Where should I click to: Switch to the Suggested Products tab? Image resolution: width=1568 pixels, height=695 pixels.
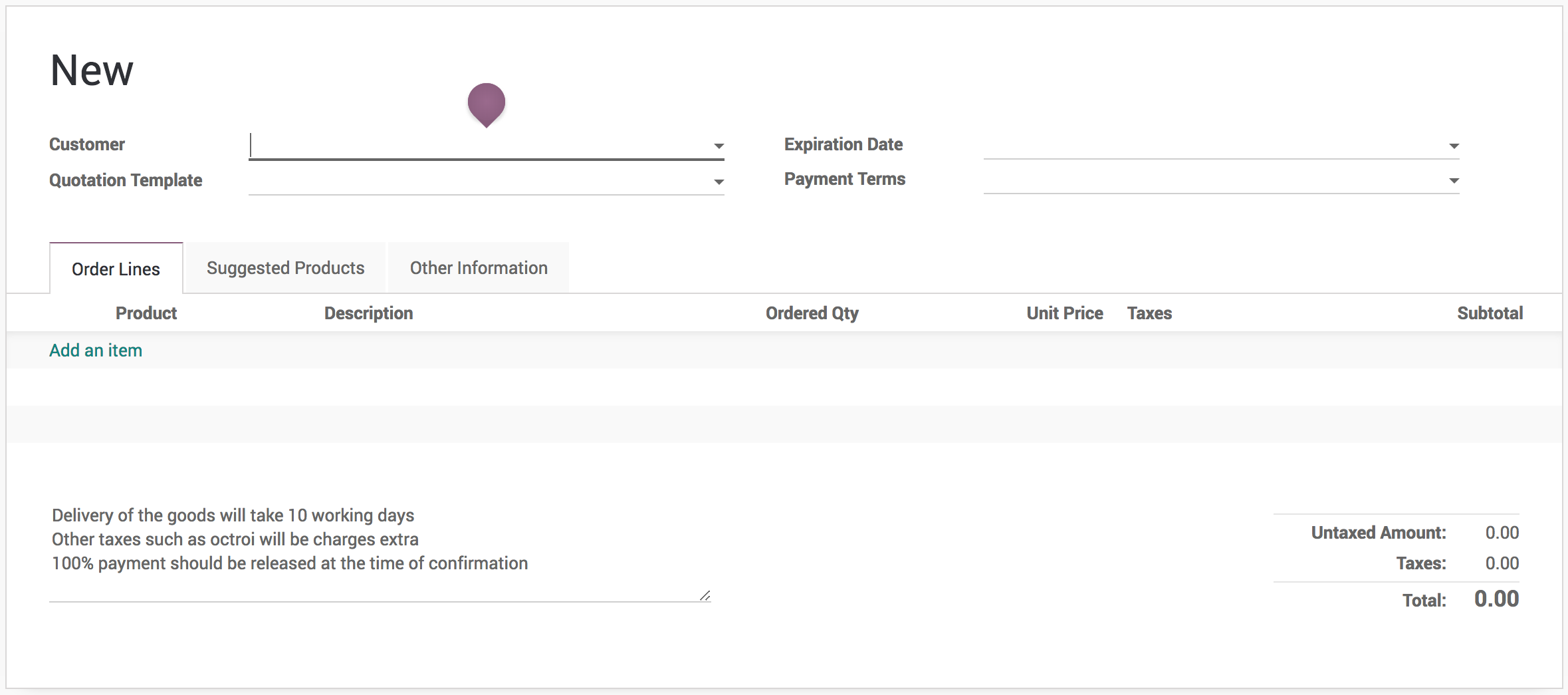click(285, 268)
